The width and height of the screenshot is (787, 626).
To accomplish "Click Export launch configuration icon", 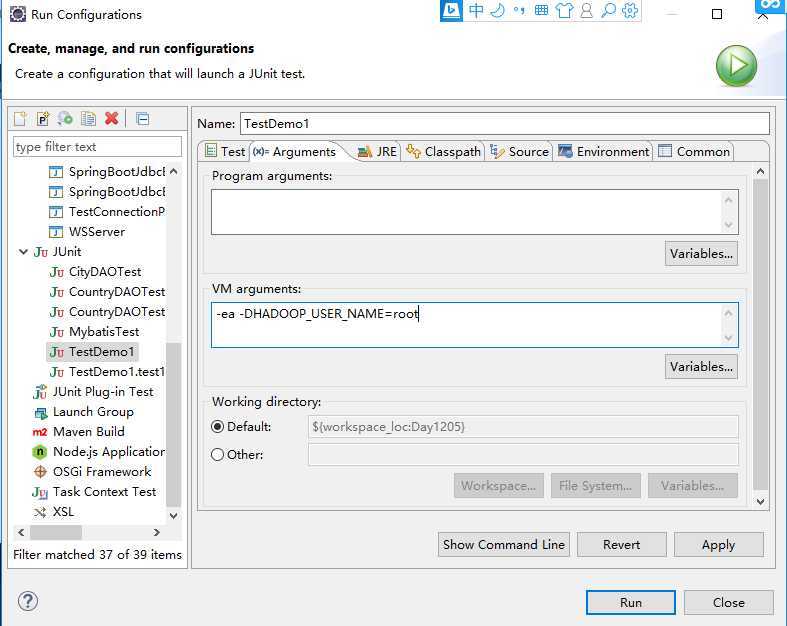I will pos(65,119).
